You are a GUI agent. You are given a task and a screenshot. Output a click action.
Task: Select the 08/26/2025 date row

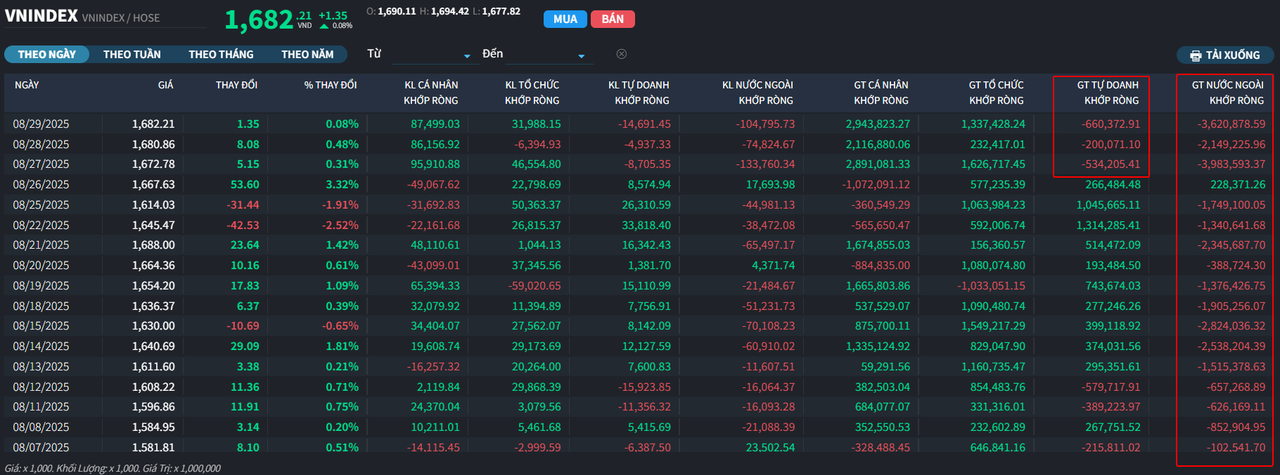(x=41, y=184)
